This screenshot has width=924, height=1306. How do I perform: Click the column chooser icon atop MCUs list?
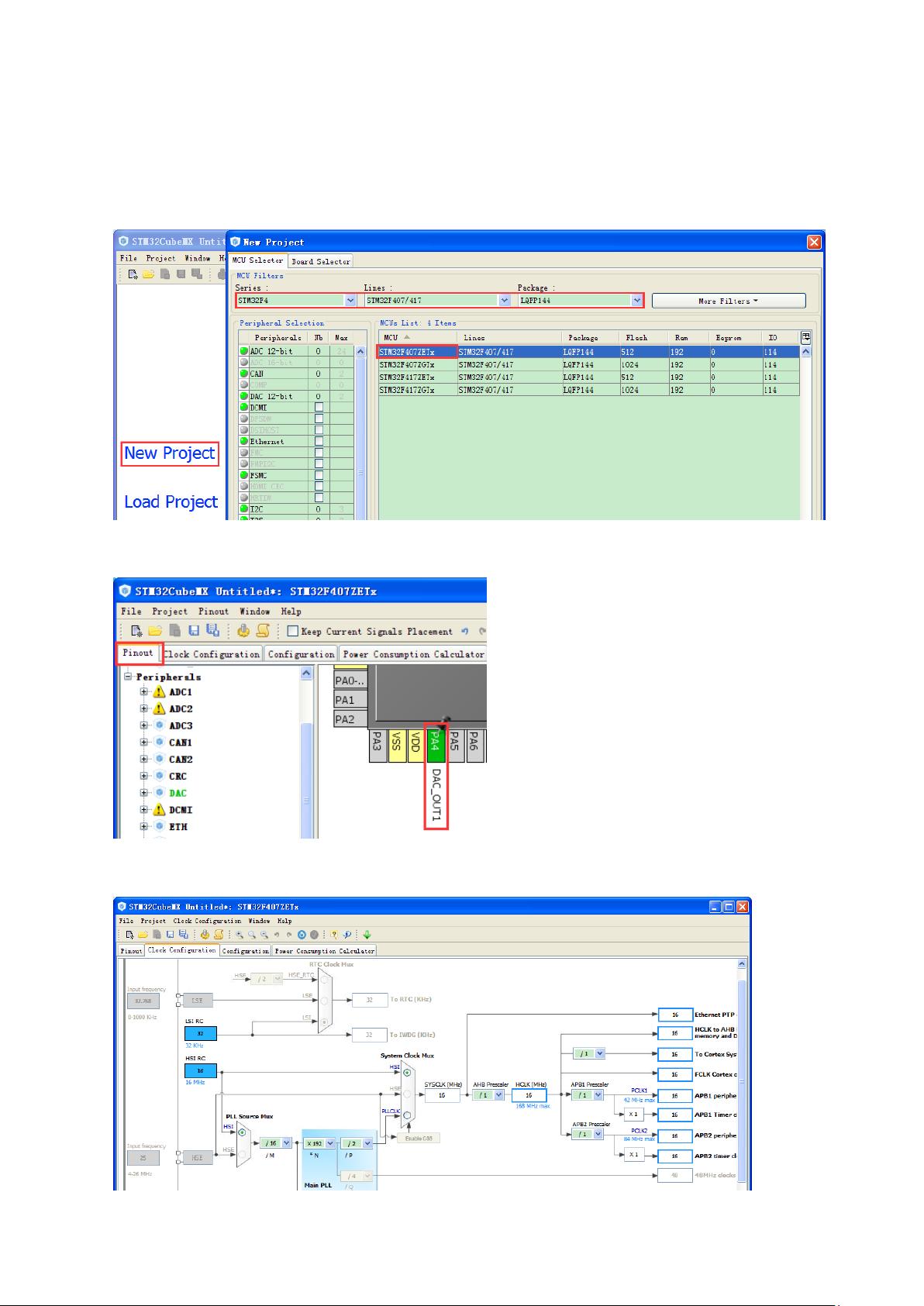(806, 337)
